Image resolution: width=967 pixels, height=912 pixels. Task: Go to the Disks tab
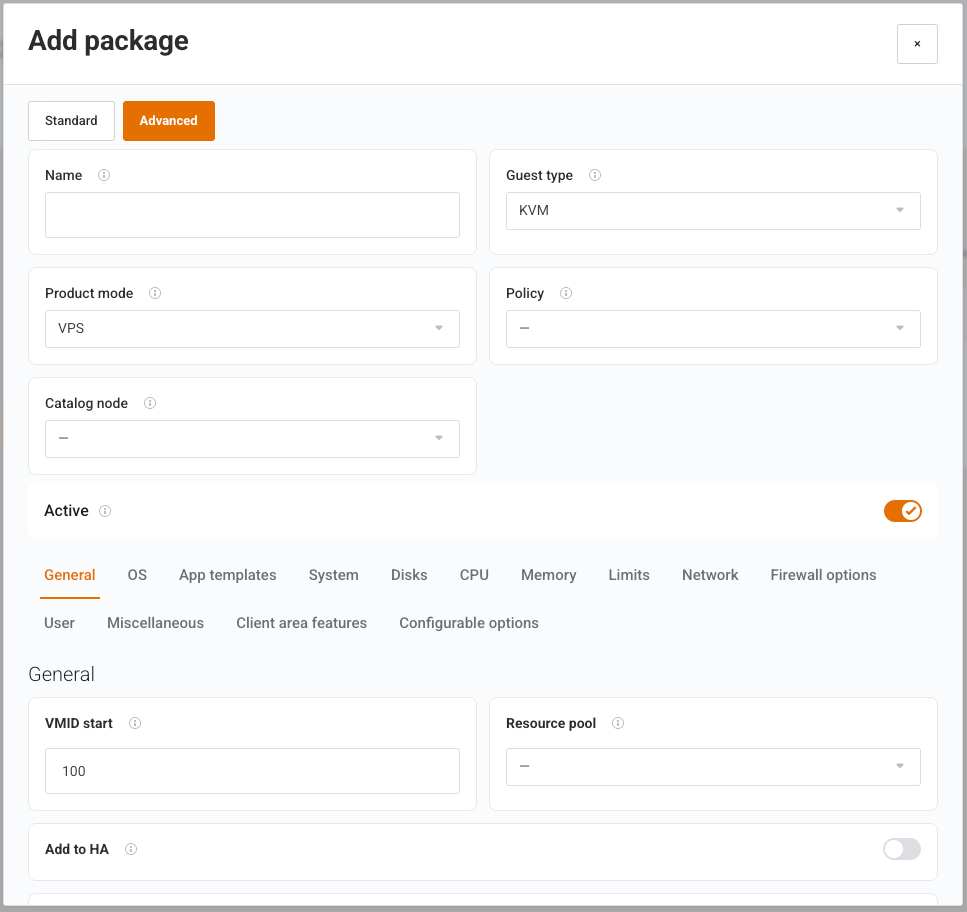(409, 575)
